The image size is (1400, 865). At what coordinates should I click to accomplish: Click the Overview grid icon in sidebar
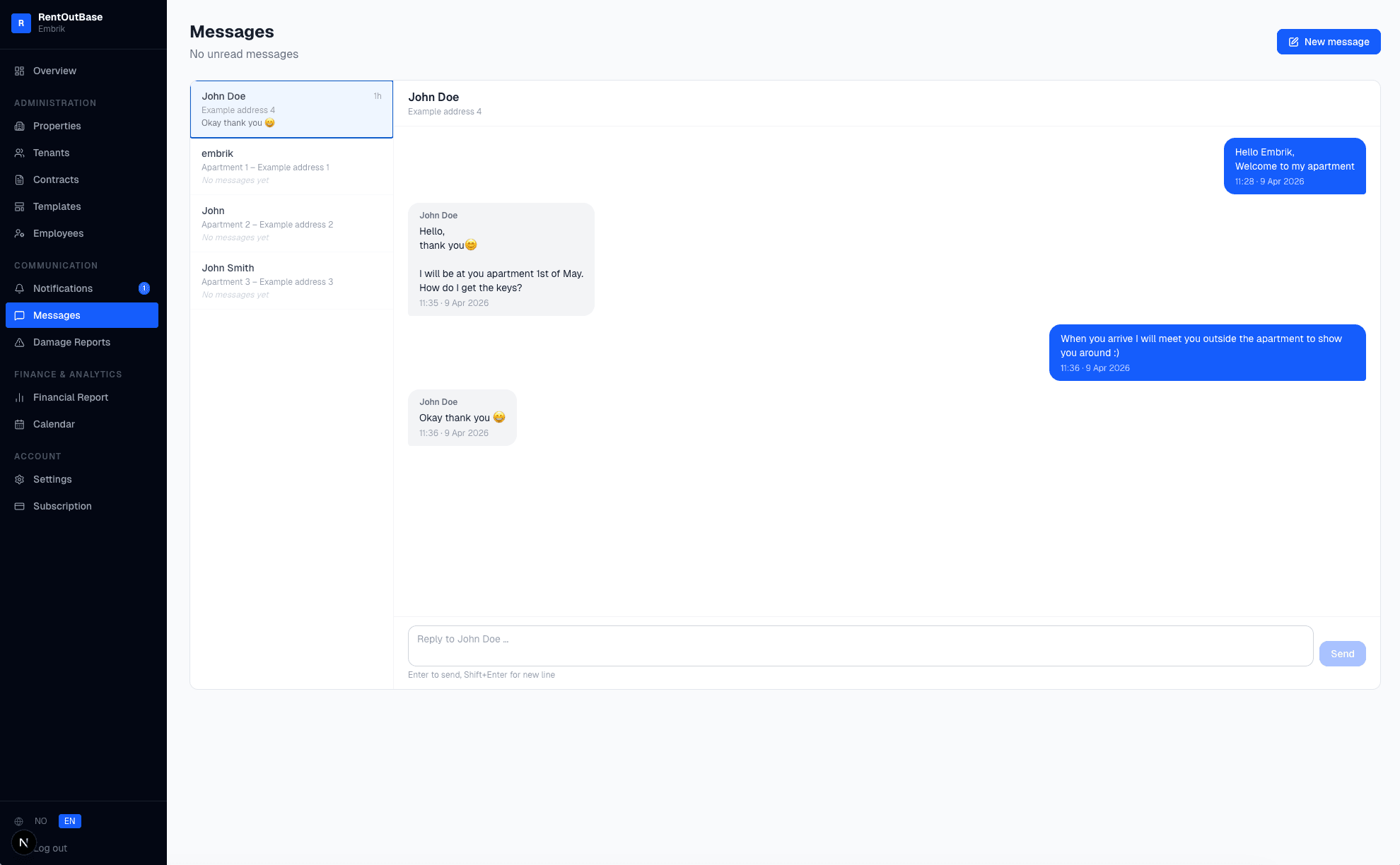[x=20, y=71]
